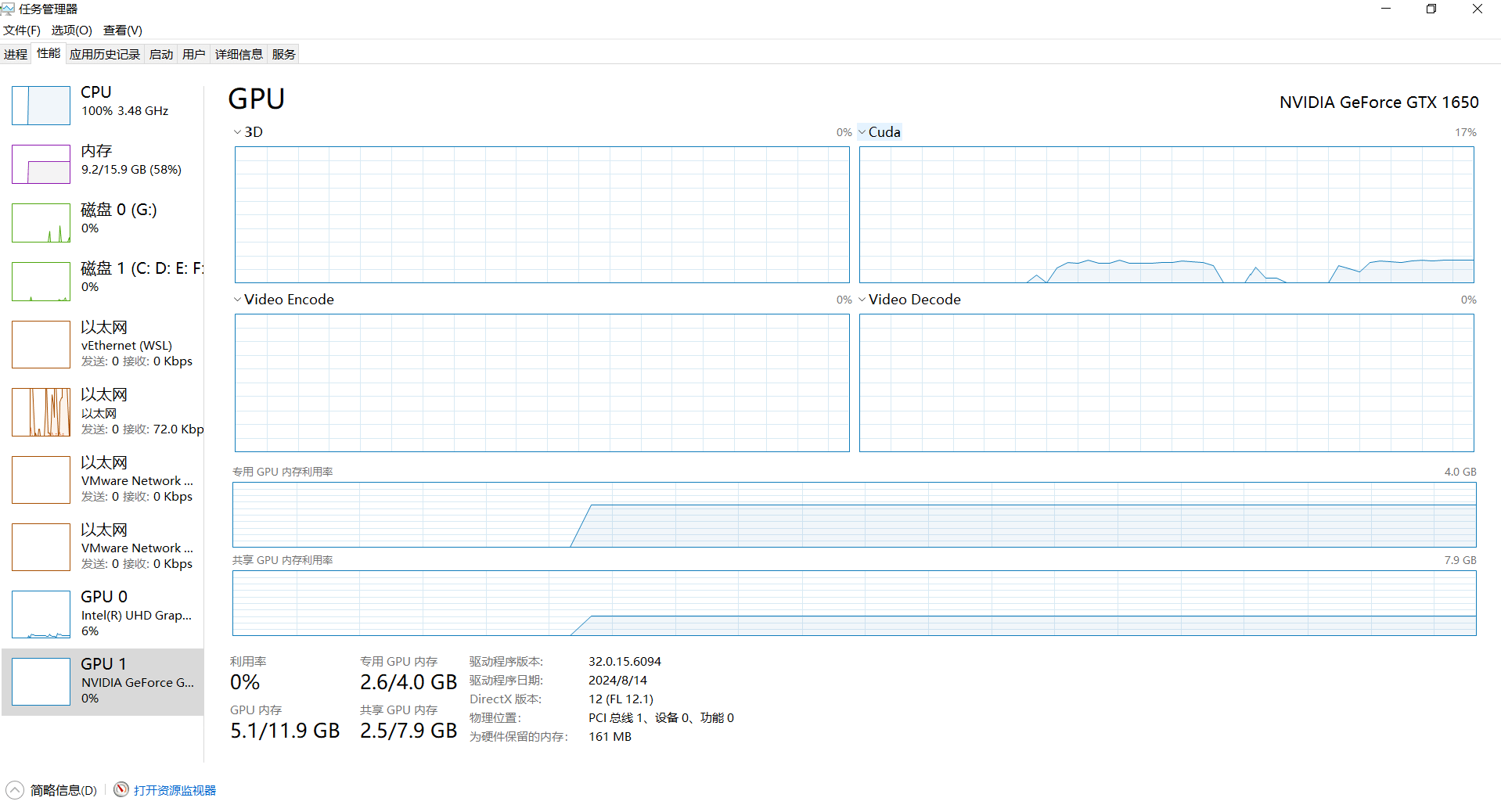Image resolution: width=1501 pixels, height=812 pixels.
Task: Open the 文件(F) menu
Action: point(22,31)
